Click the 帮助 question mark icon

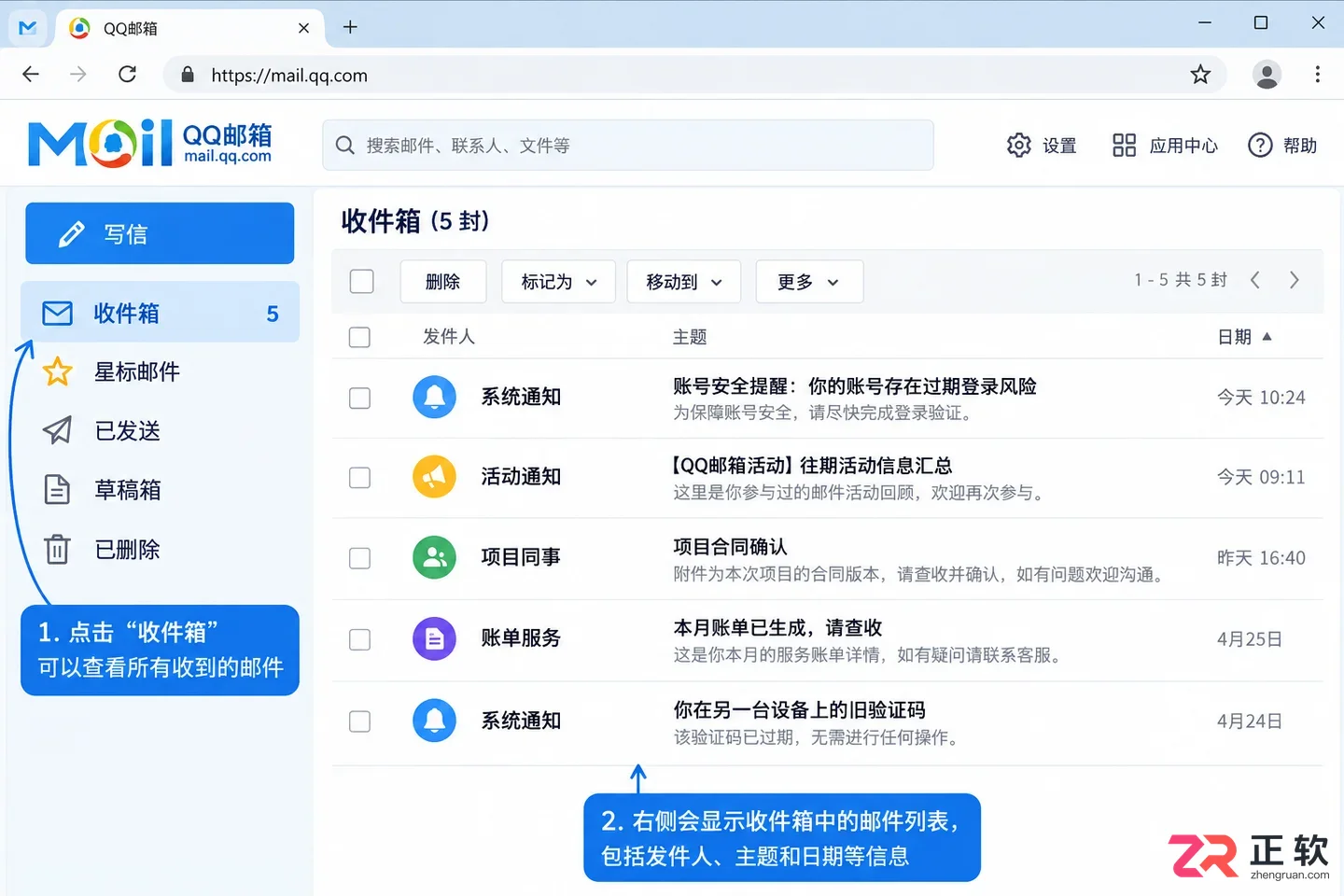pyautogui.click(x=1260, y=146)
